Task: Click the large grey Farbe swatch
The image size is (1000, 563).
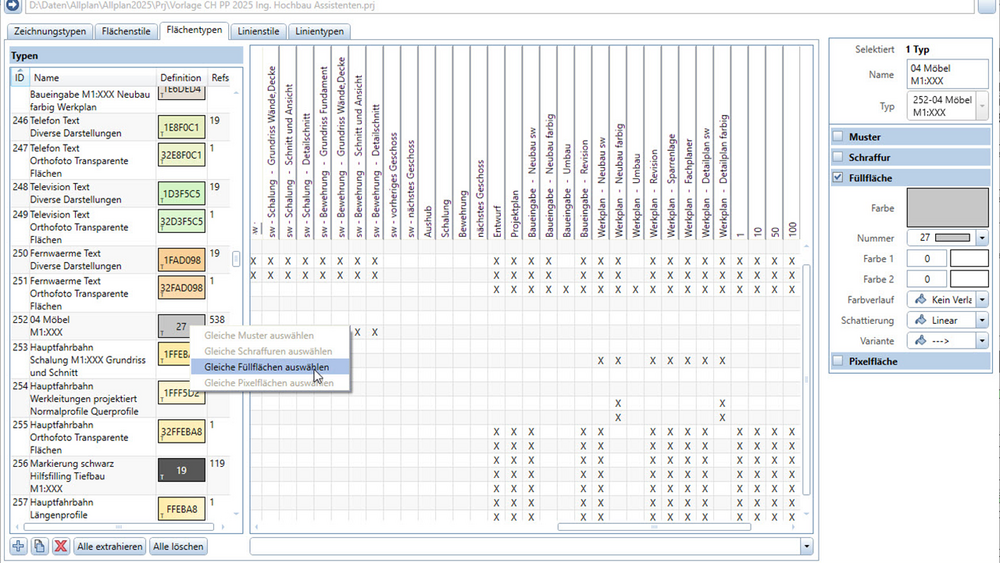Action: click(x=948, y=207)
